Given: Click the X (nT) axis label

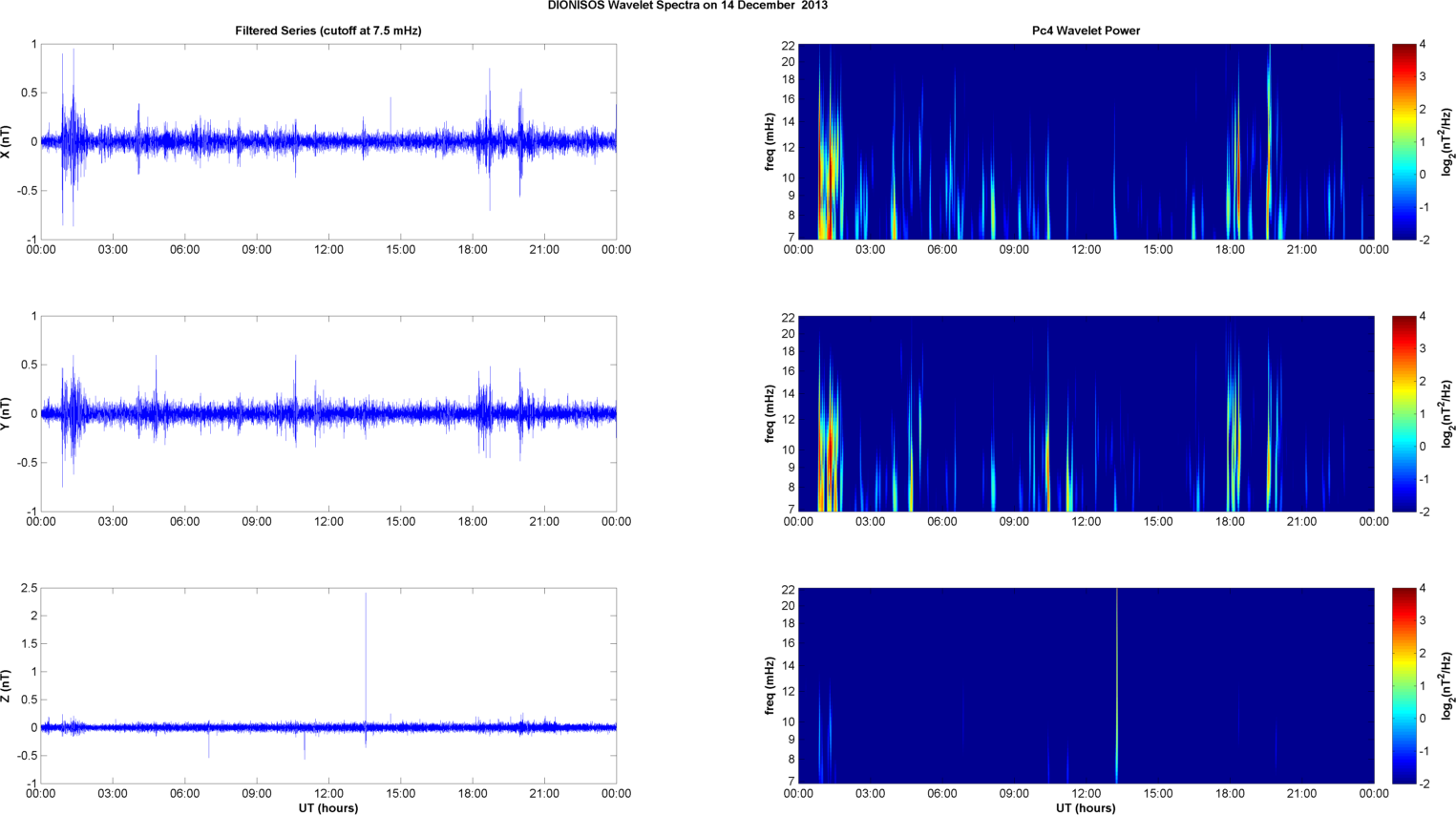Looking at the screenshot, I should point(8,141).
